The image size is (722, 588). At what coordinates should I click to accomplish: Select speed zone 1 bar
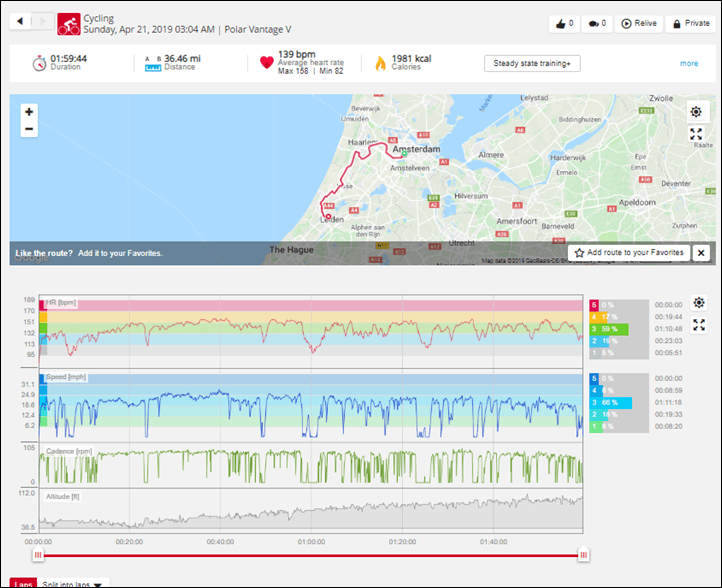coord(619,426)
